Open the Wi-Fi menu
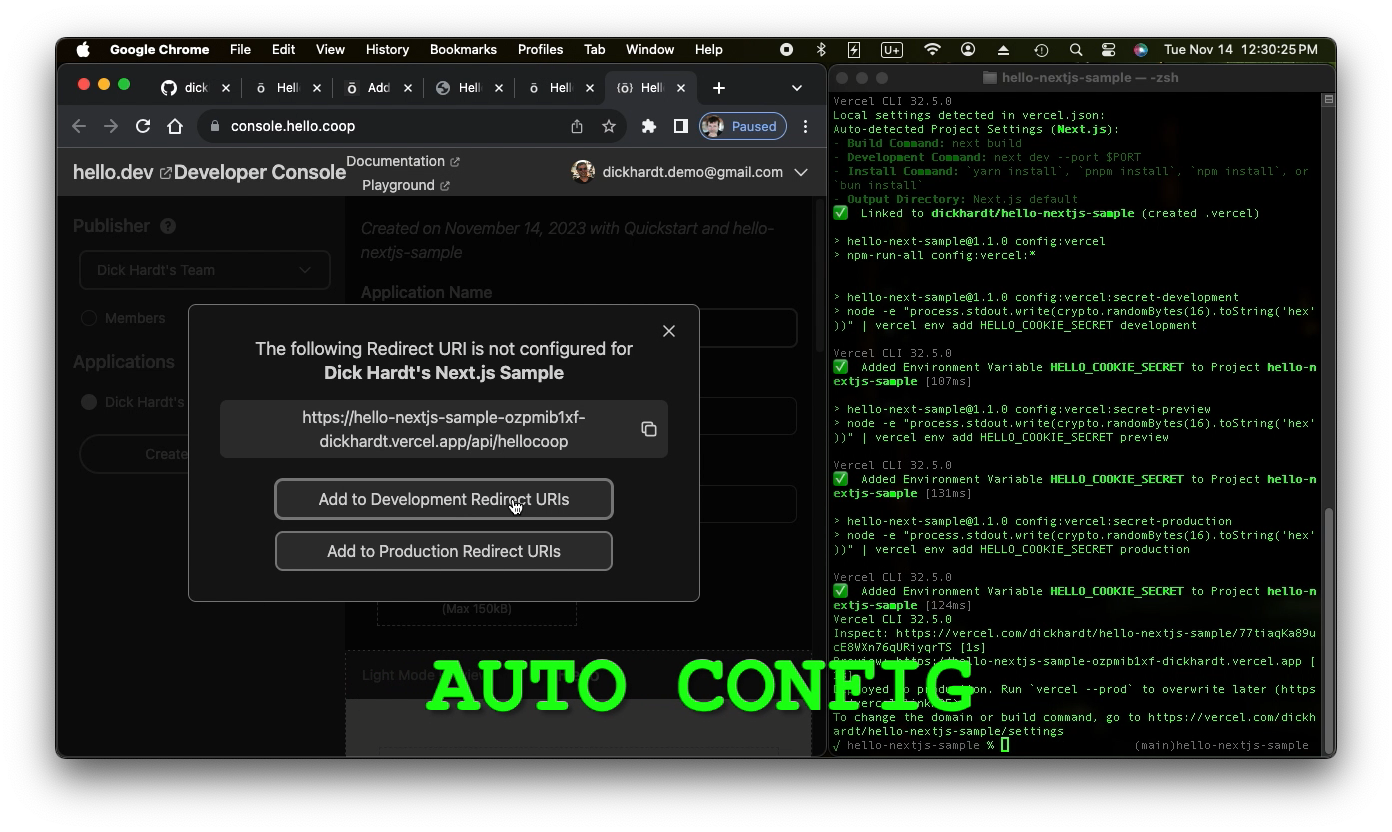 932,49
